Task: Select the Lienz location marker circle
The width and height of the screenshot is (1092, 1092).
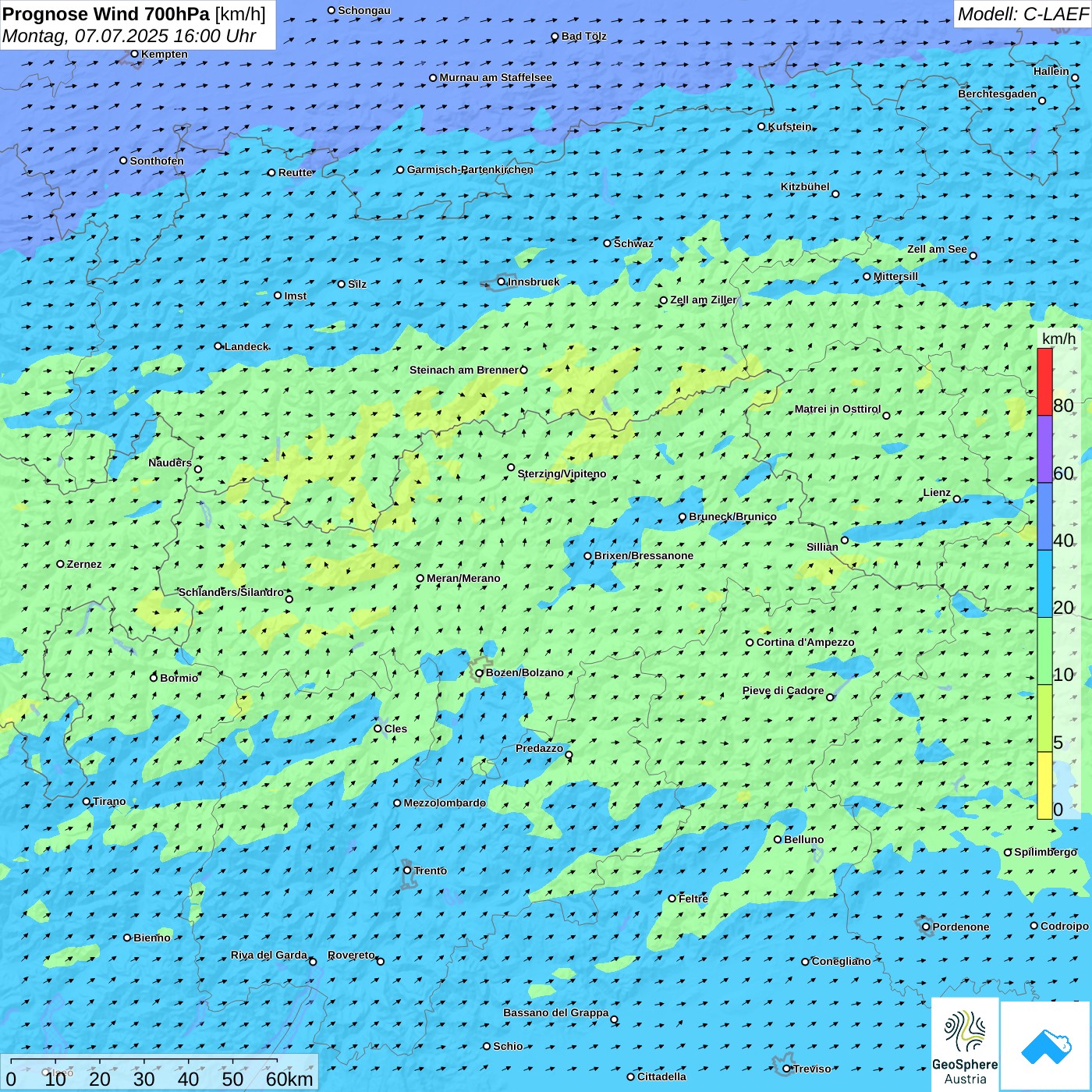Action: point(957,499)
